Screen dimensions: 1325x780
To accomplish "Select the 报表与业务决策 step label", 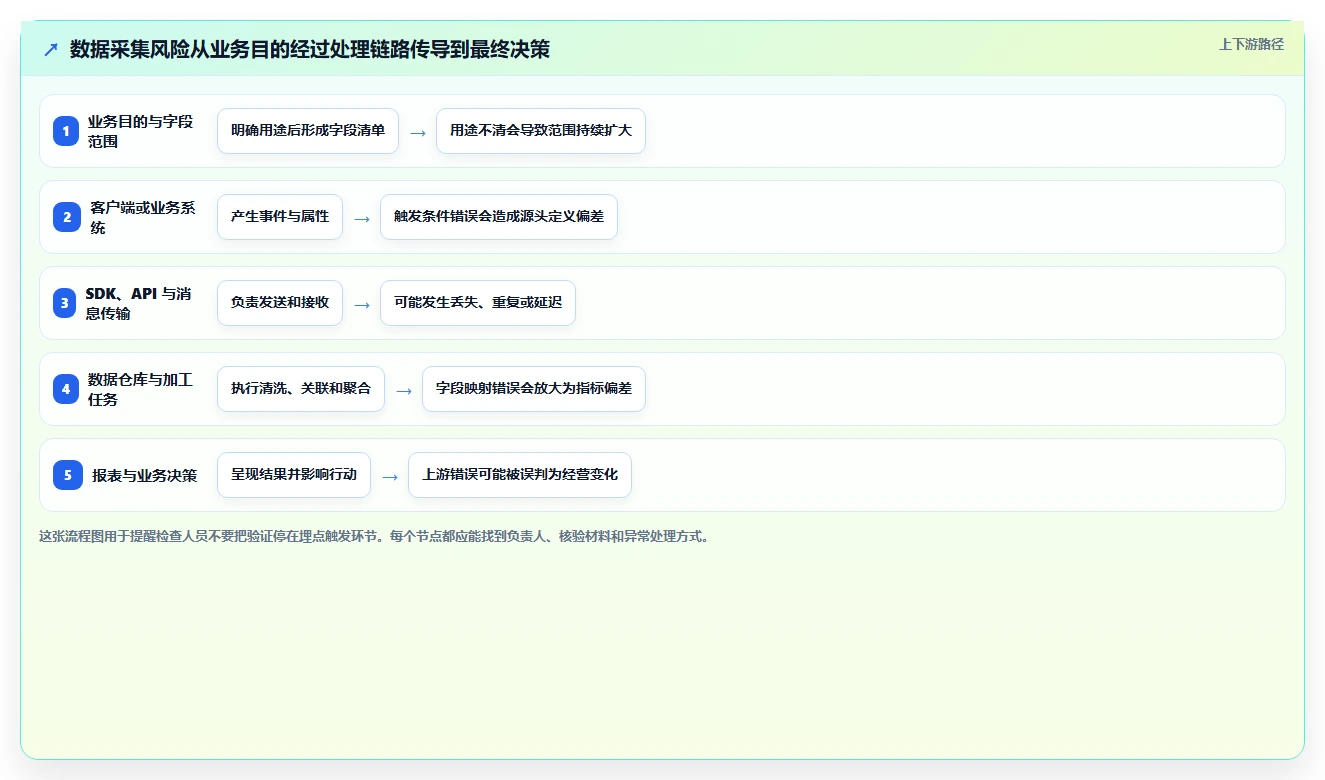I will click(x=145, y=475).
